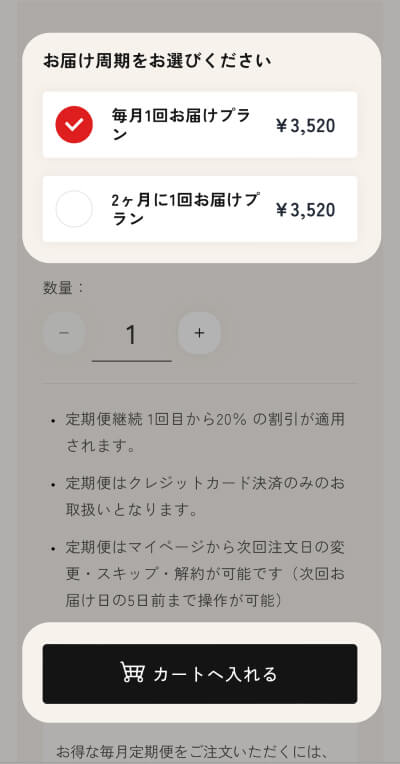
Task: Add item with カートへ入れる button
Action: 200,674
